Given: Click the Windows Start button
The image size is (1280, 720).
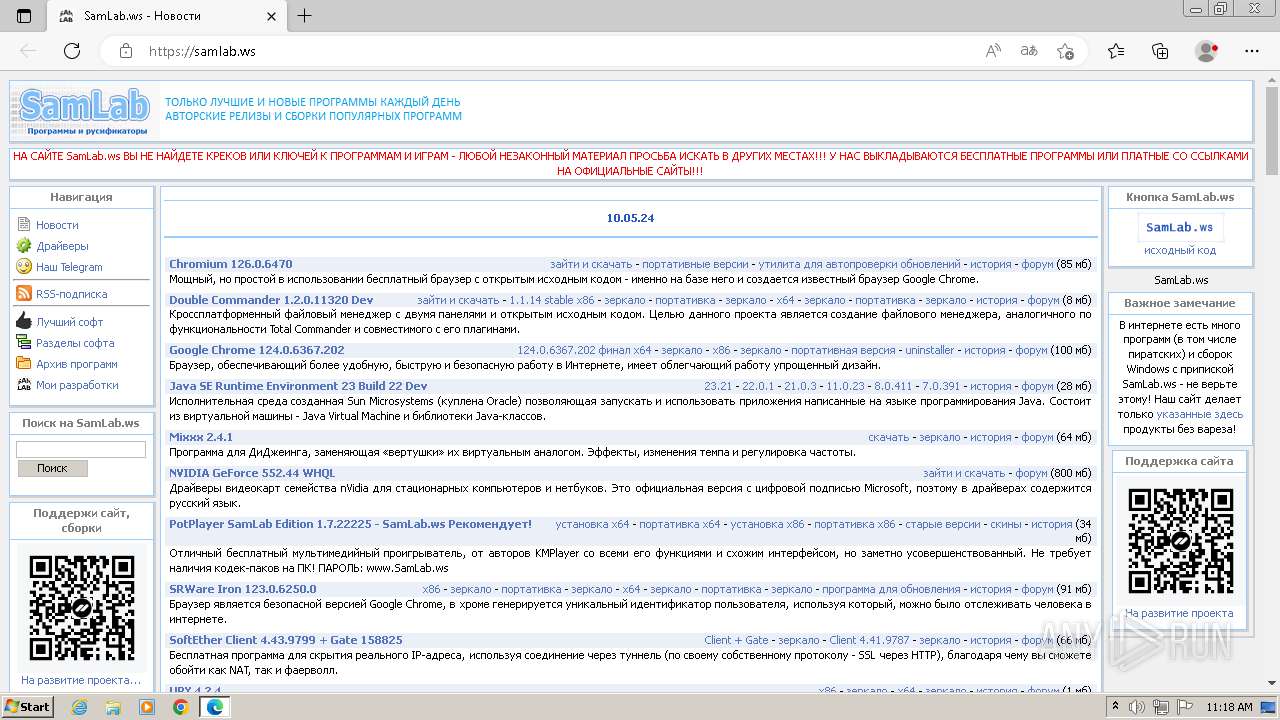Looking at the screenshot, I should 27,707.
